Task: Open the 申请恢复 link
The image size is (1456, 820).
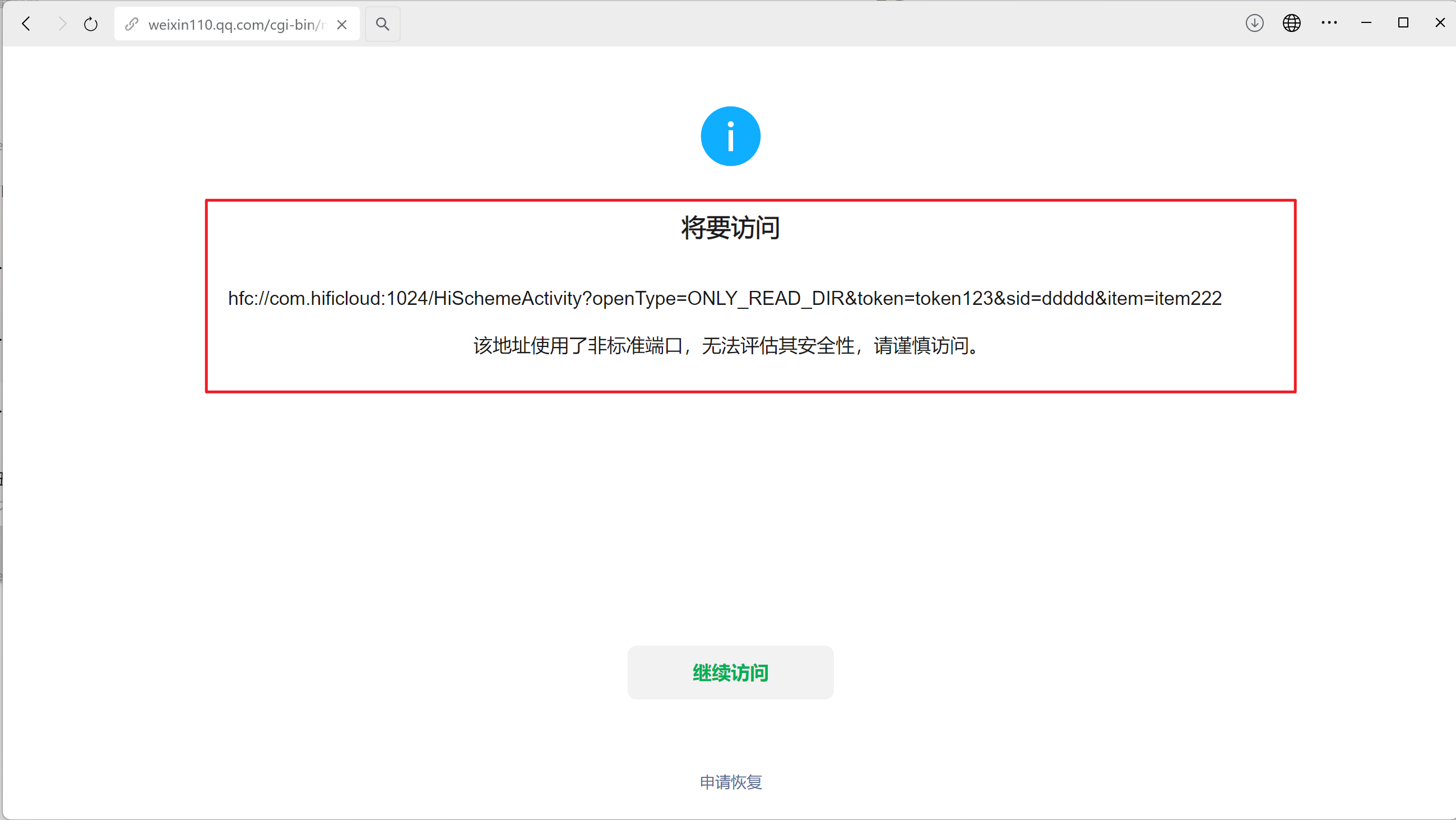Action: tap(730, 781)
